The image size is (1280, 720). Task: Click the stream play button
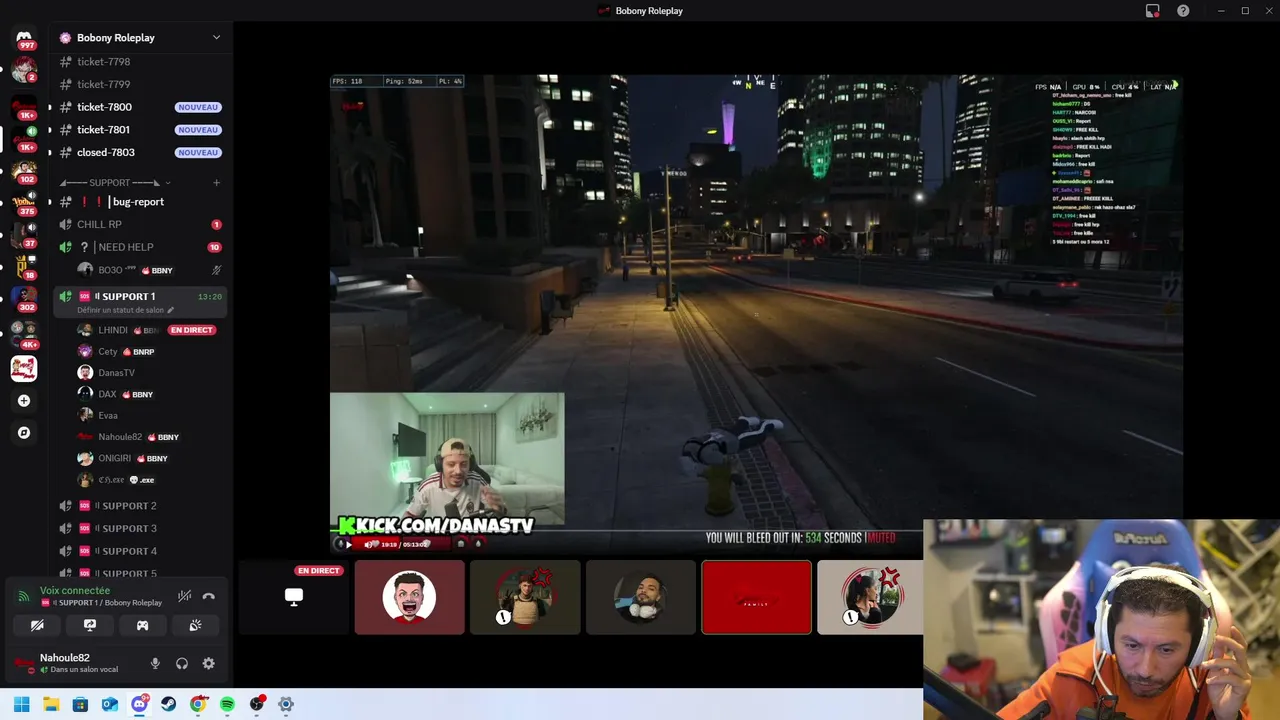click(x=348, y=544)
